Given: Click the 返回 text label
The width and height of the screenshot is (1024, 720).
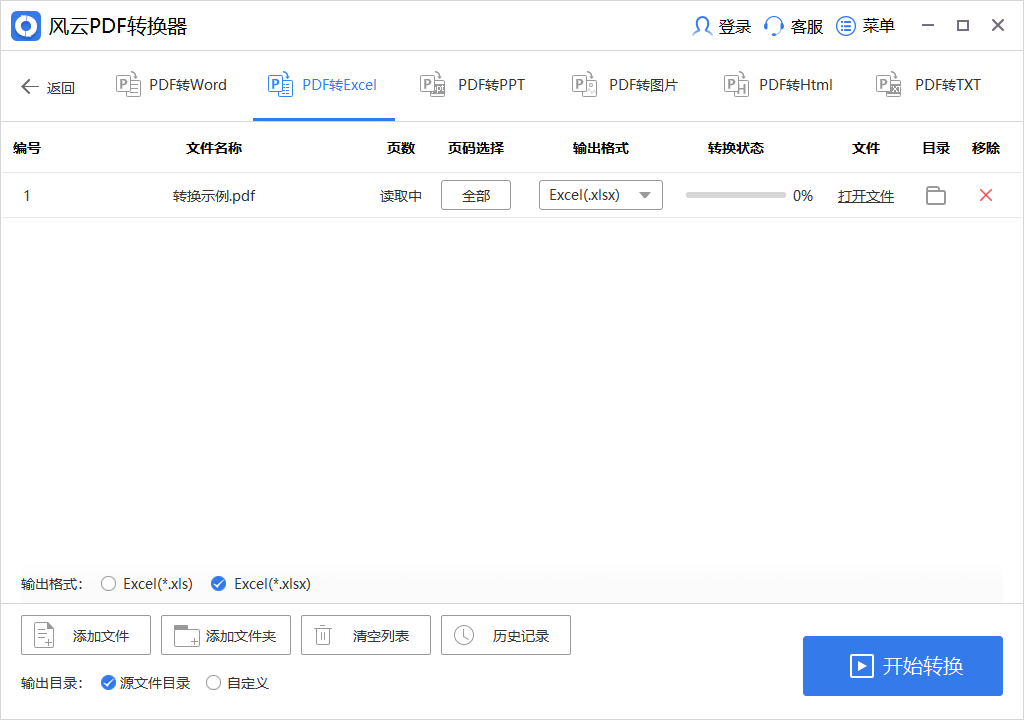Looking at the screenshot, I should coord(61,88).
